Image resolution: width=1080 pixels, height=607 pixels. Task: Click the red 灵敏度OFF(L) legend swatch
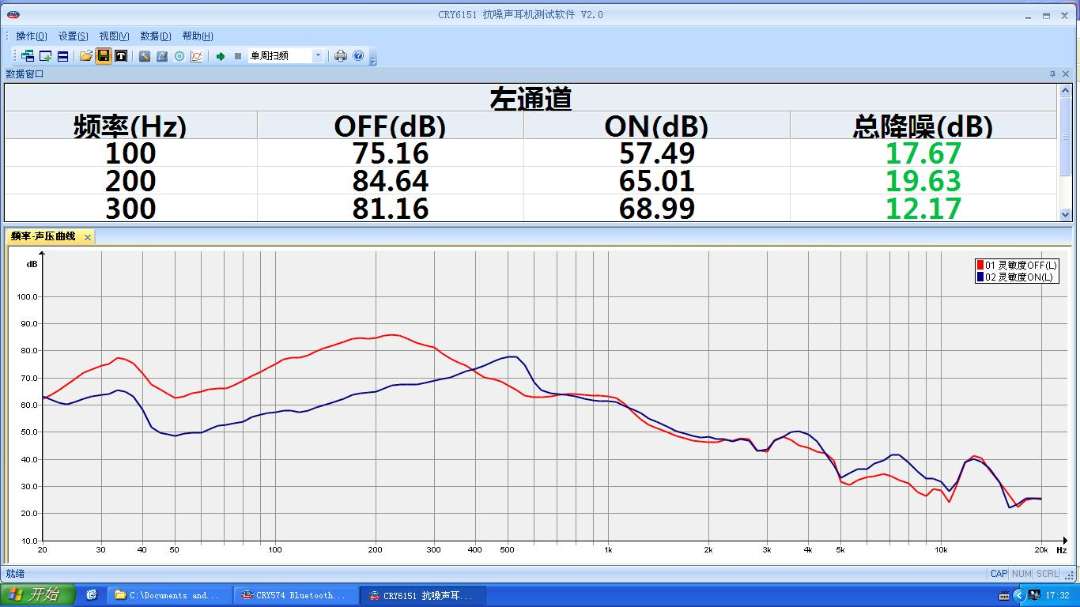(x=980, y=265)
